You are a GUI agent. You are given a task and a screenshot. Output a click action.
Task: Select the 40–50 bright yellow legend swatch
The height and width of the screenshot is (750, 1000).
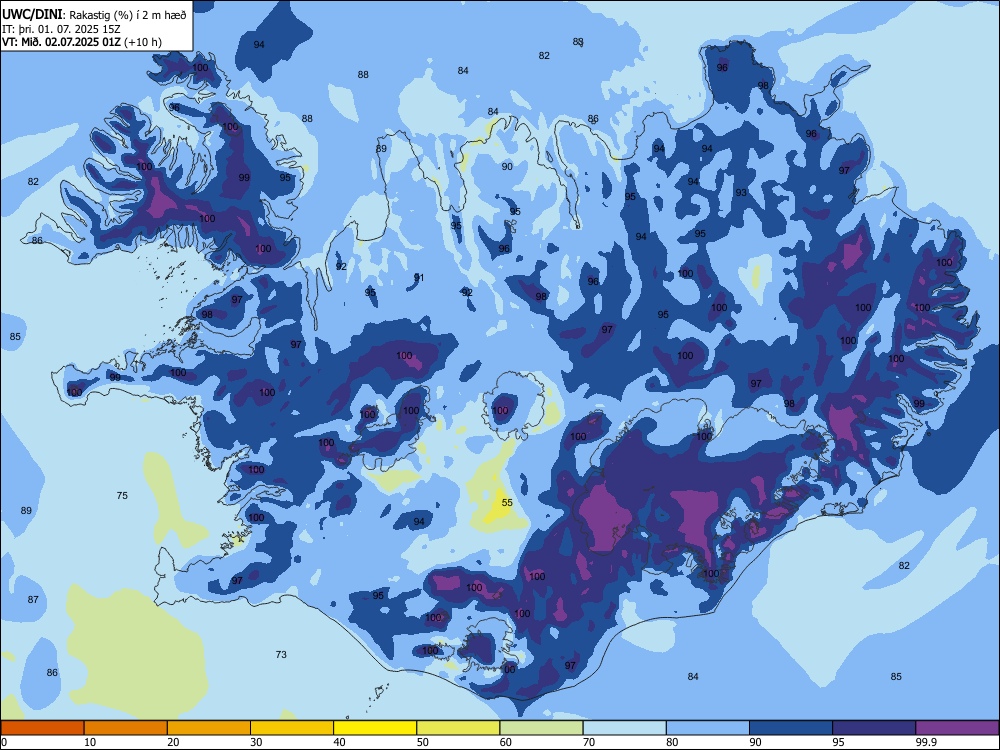click(375, 728)
